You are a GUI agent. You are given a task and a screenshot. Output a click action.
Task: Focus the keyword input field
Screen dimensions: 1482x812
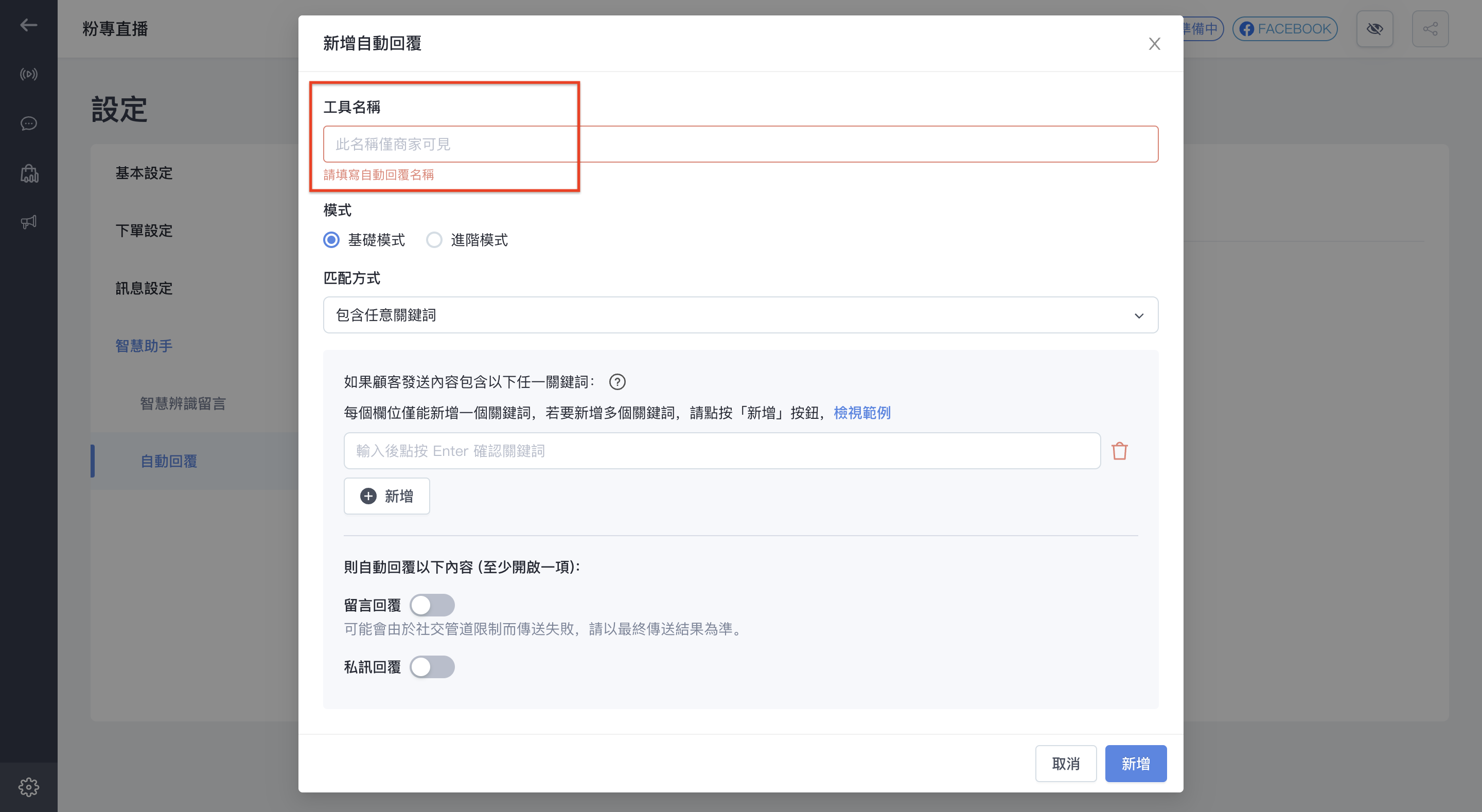click(x=722, y=451)
